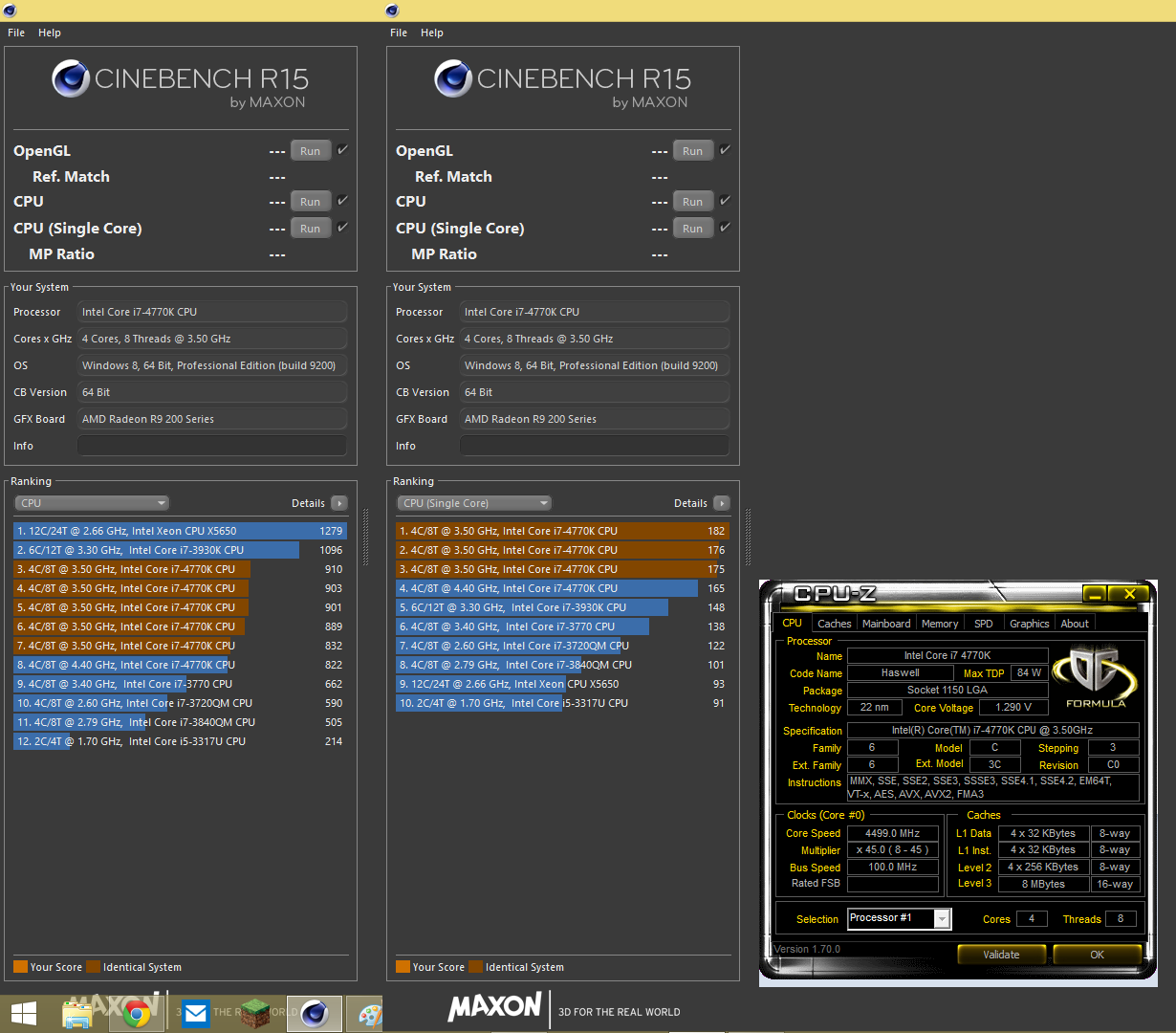Minimize the CPU-Z window
This screenshot has width=1176, height=1033.
point(1095,594)
